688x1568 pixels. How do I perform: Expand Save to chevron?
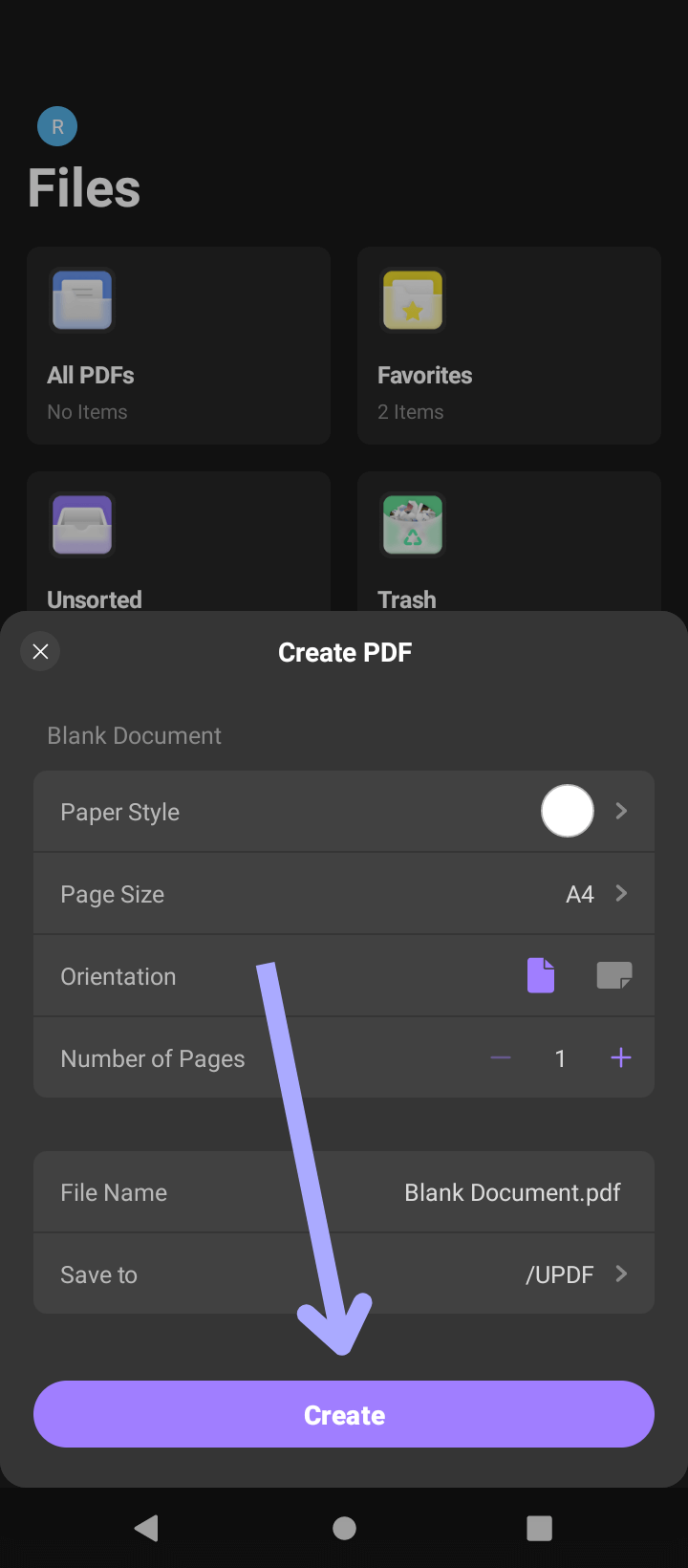click(x=622, y=1274)
